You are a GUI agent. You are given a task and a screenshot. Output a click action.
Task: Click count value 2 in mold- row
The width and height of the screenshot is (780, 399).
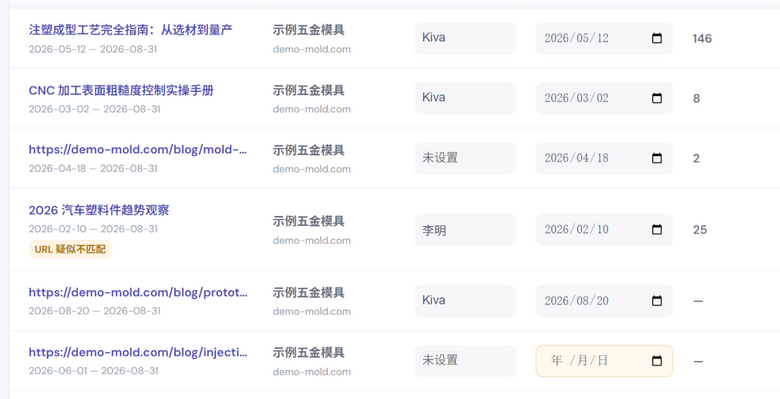coord(696,158)
